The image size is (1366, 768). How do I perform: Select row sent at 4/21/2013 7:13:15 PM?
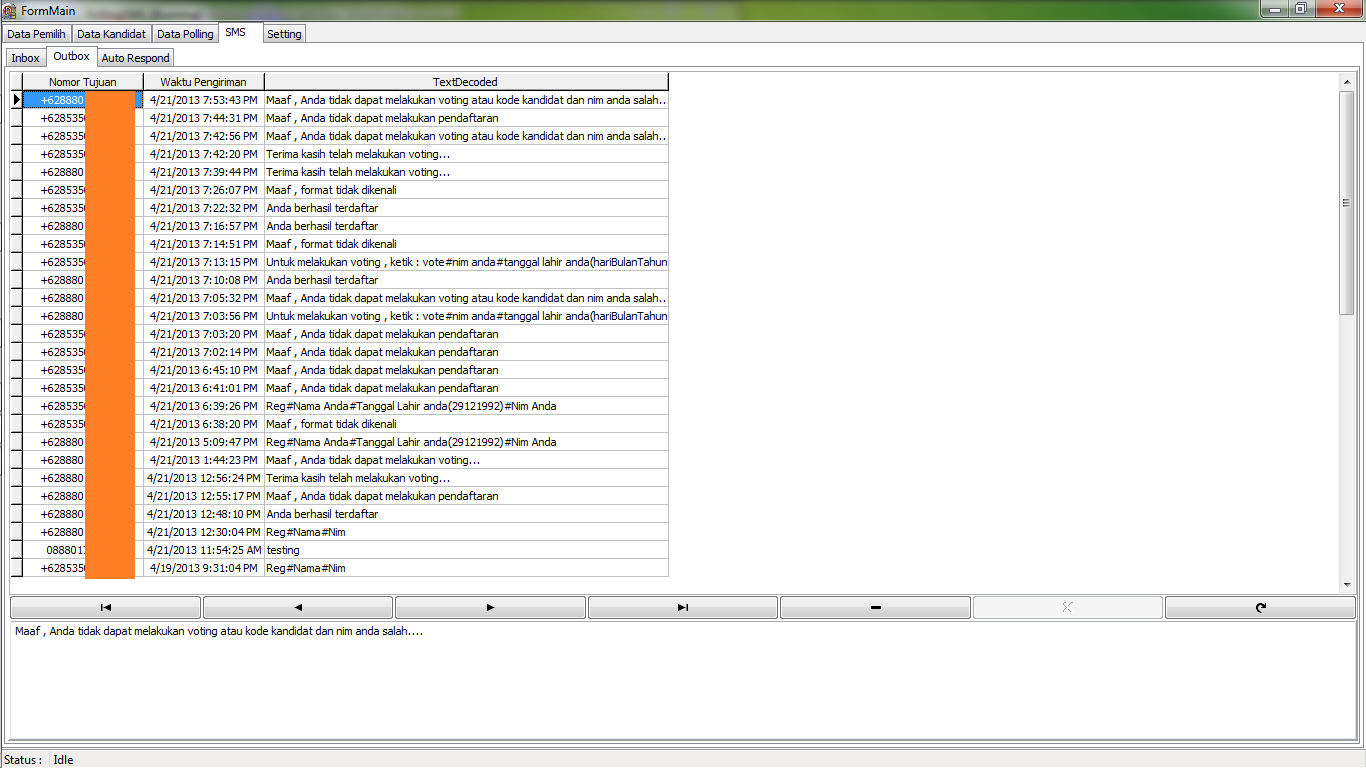[340, 262]
